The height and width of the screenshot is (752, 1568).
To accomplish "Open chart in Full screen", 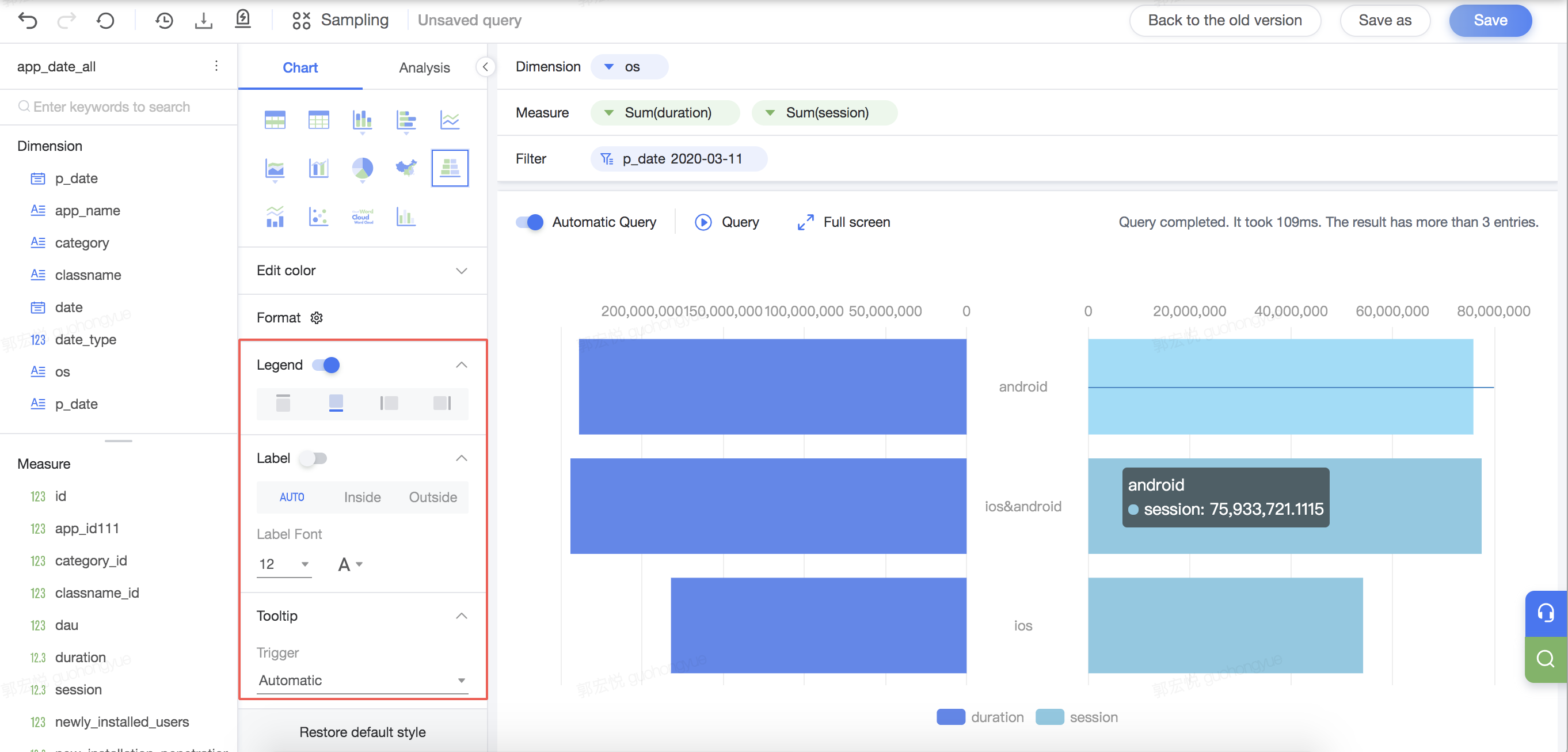I will tap(844, 222).
